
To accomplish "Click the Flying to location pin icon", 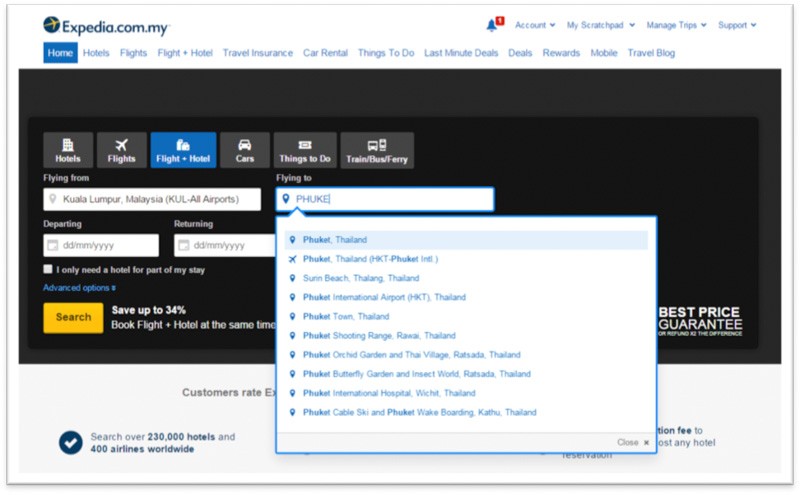I will coord(286,199).
